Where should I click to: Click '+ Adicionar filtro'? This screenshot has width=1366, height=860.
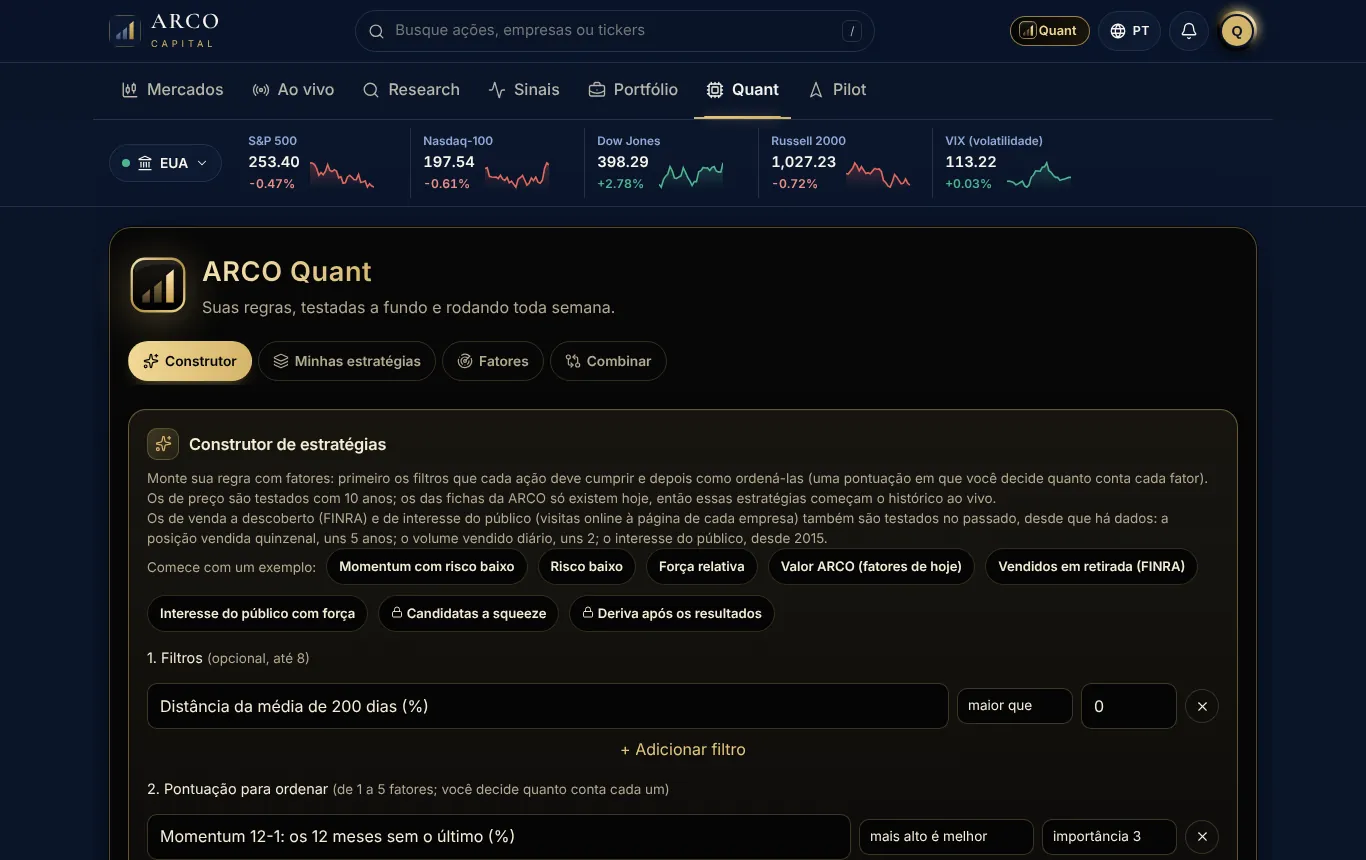[x=683, y=750]
